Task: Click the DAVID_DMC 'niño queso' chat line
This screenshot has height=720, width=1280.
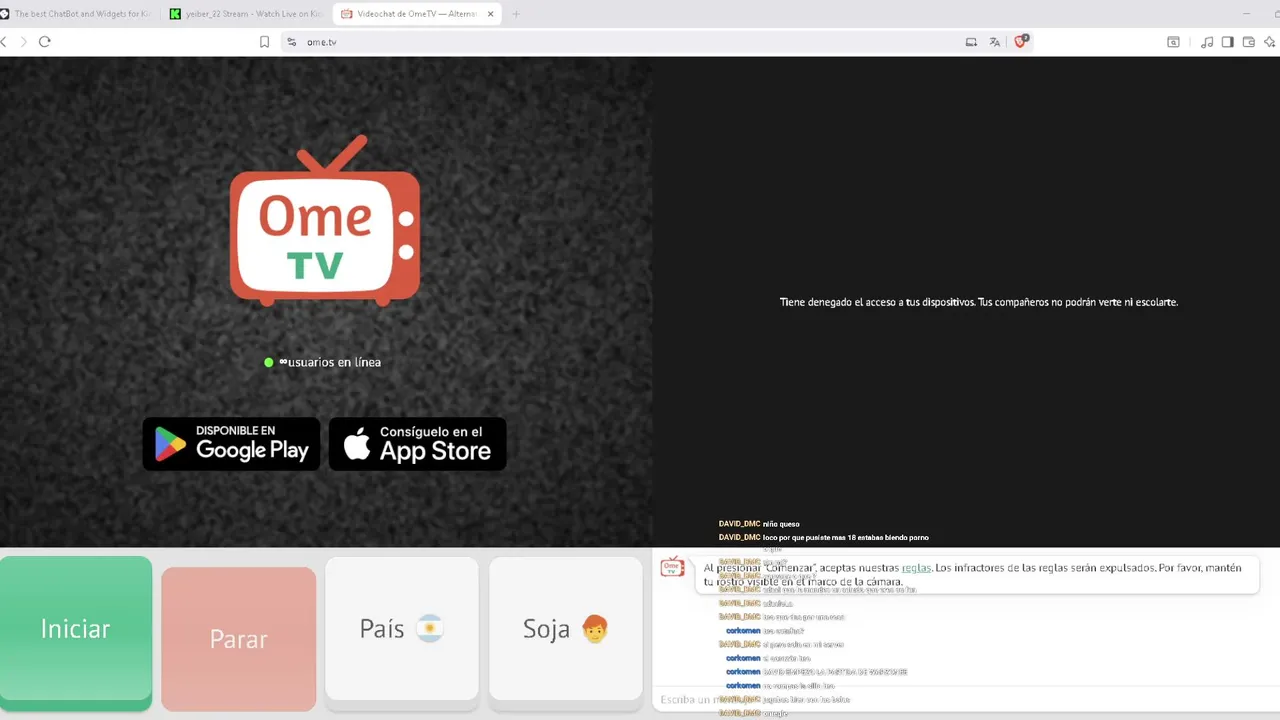Action: pyautogui.click(x=759, y=524)
